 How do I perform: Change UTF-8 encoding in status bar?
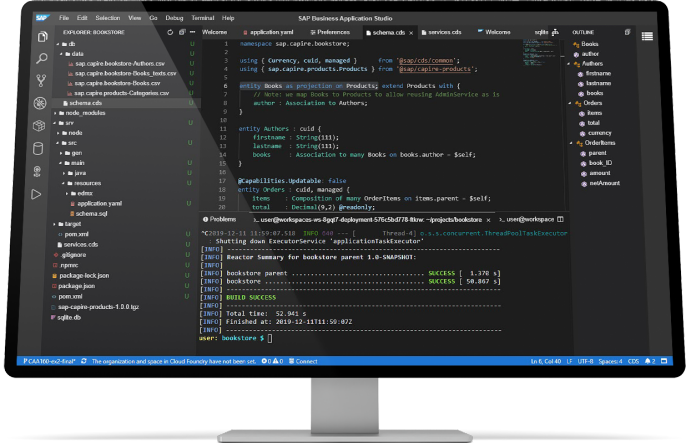pyautogui.click(x=585, y=361)
